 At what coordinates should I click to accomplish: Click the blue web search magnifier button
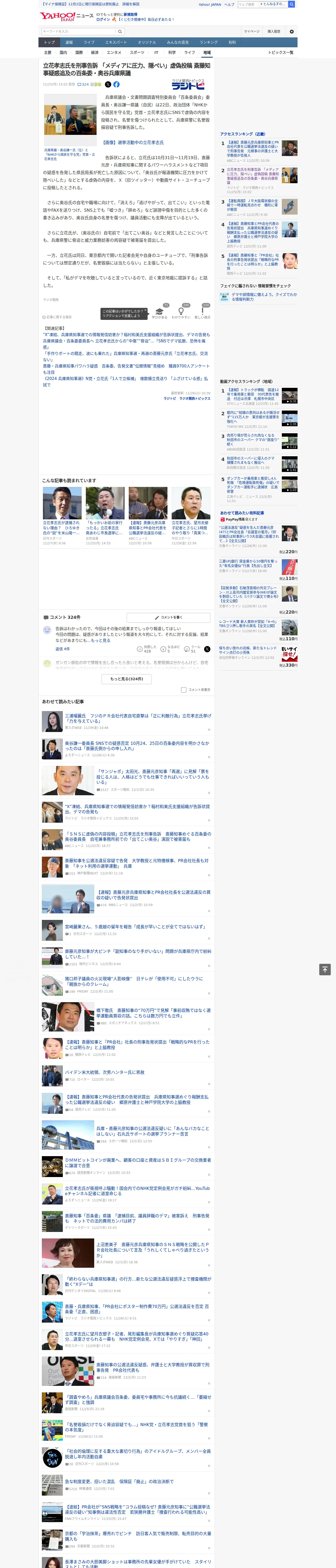292,4
